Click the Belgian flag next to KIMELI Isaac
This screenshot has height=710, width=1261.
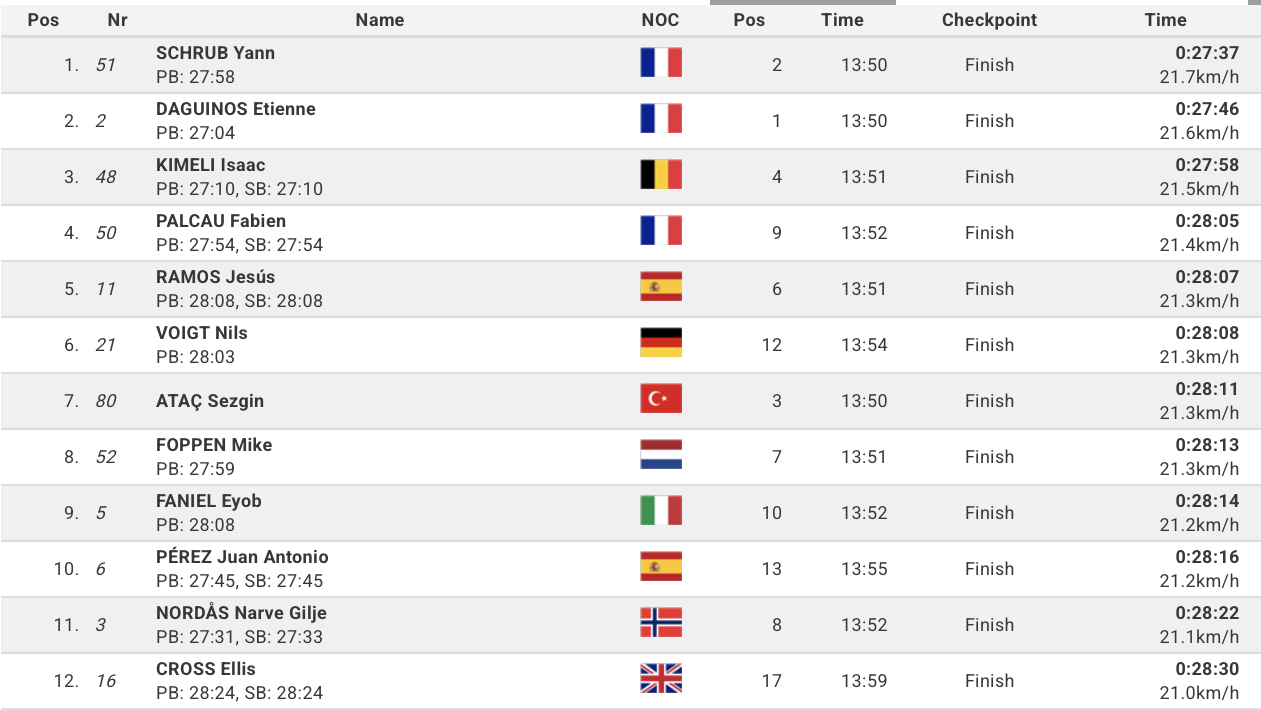click(x=660, y=176)
